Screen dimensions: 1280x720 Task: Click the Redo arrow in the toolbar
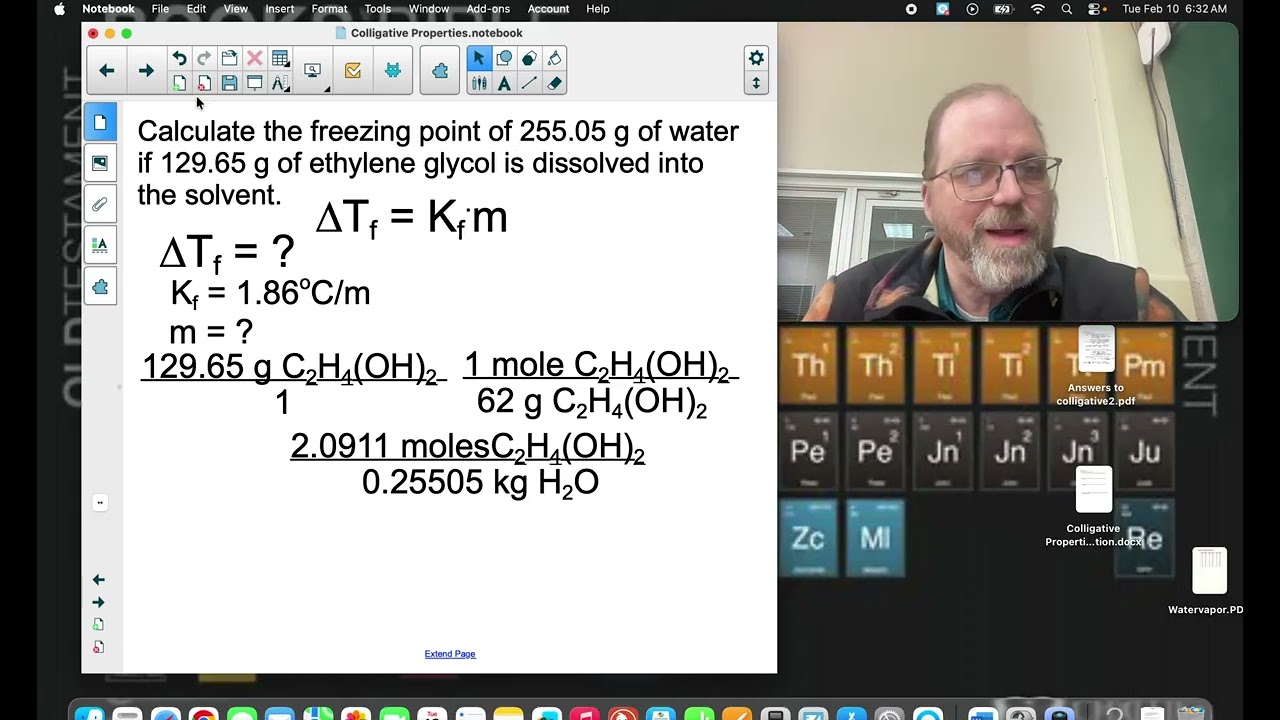204,59
